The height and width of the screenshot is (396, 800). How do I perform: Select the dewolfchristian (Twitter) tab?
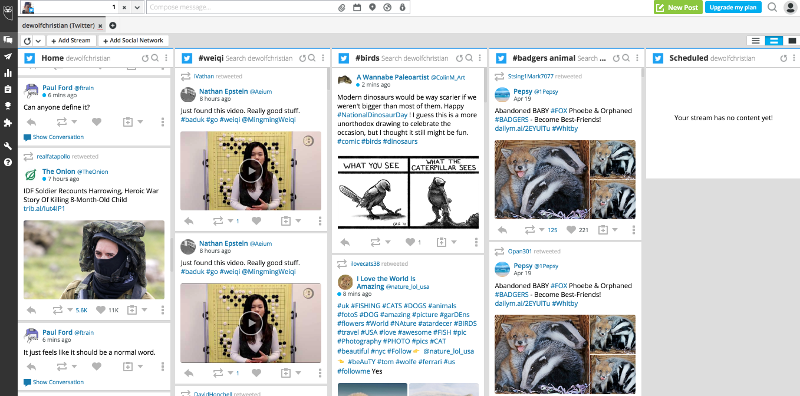tap(59, 26)
